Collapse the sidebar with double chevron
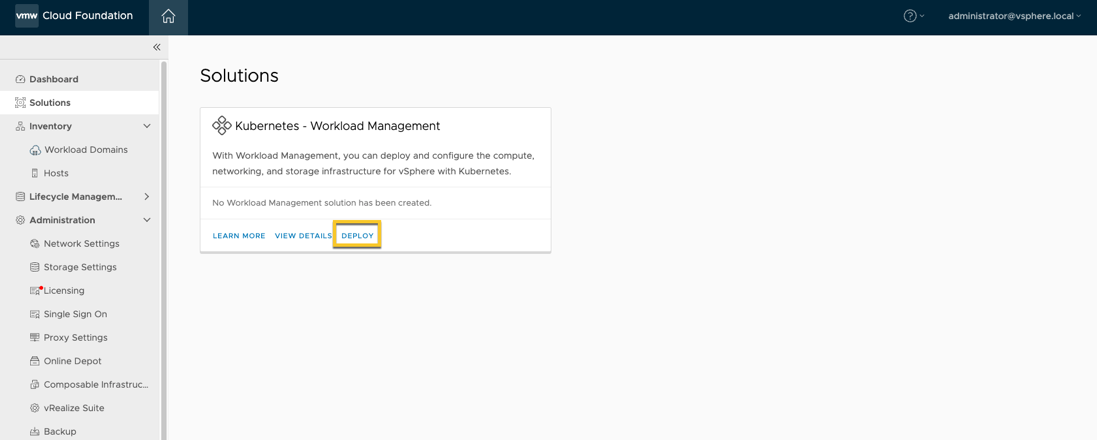1097x440 pixels. click(157, 47)
